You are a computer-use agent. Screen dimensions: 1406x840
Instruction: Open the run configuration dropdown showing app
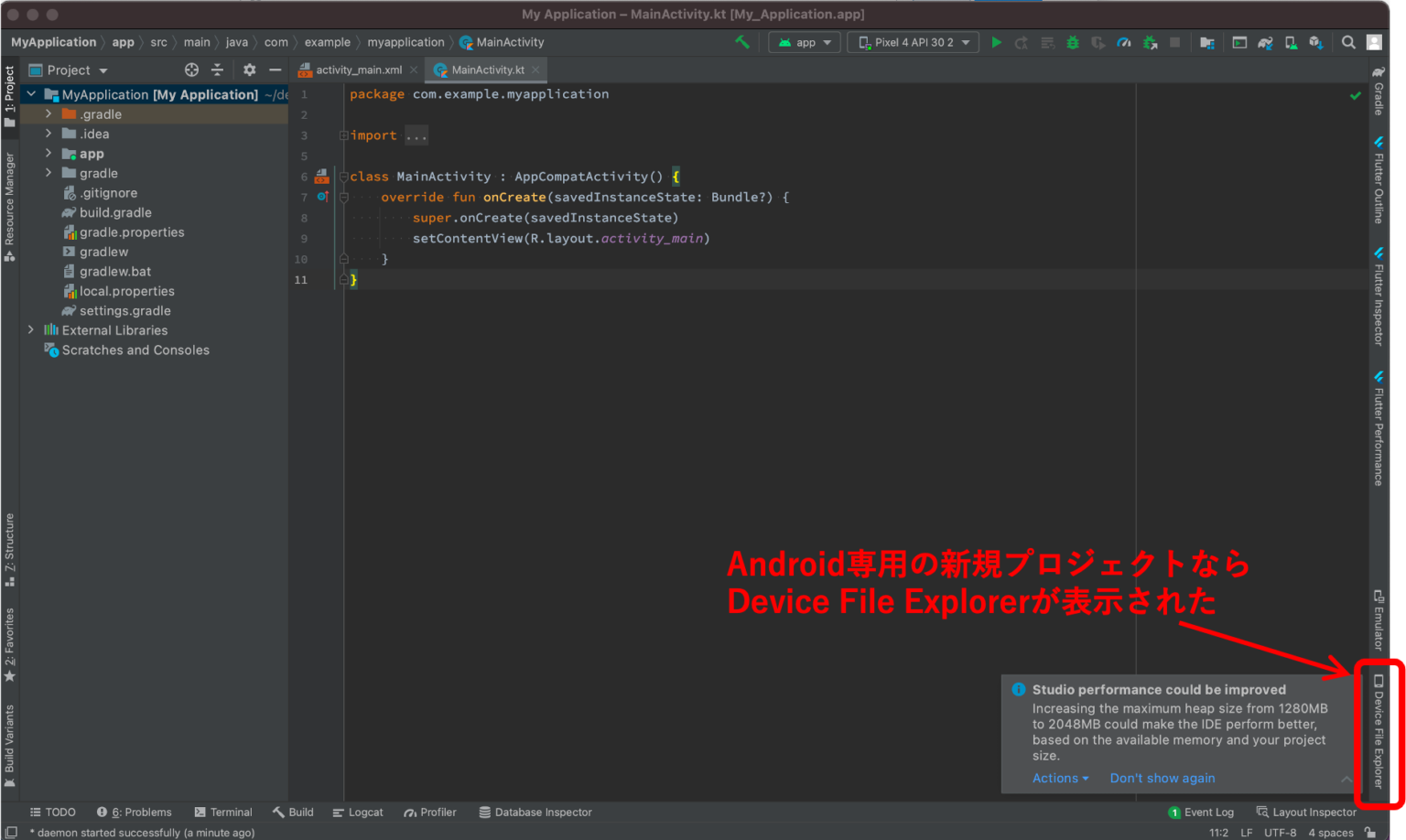click(x=804, y=42)
